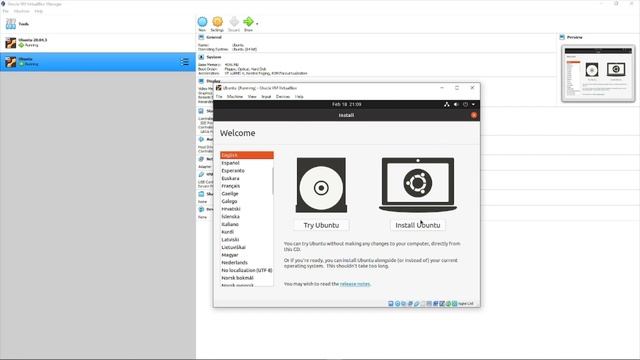The height and width of the screenshot is (360, 640).
Task: Click the Right Ctrl host key indicator
Action: 466,304
